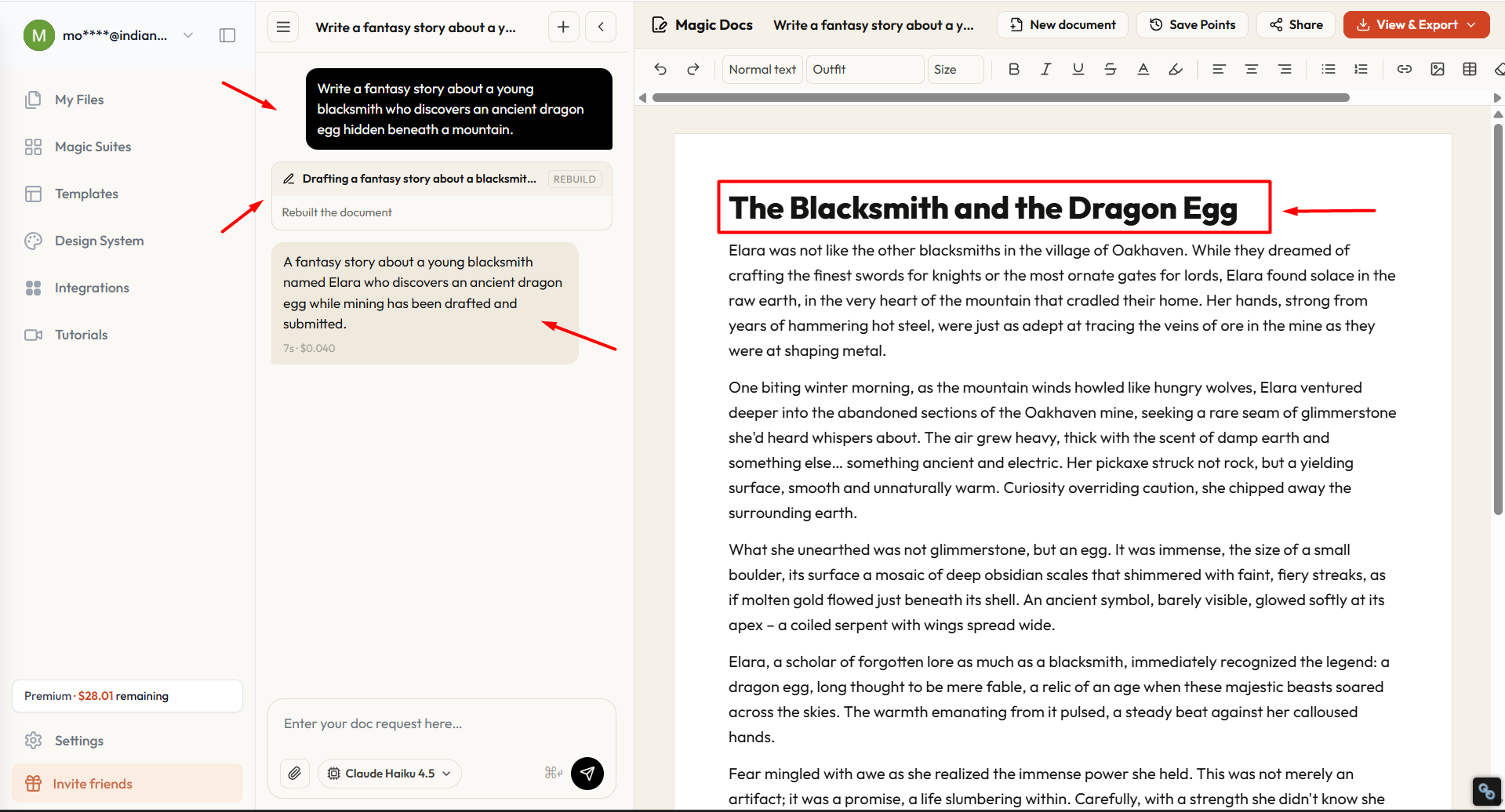Collapse the chat panel with chevron

point(601,27)
